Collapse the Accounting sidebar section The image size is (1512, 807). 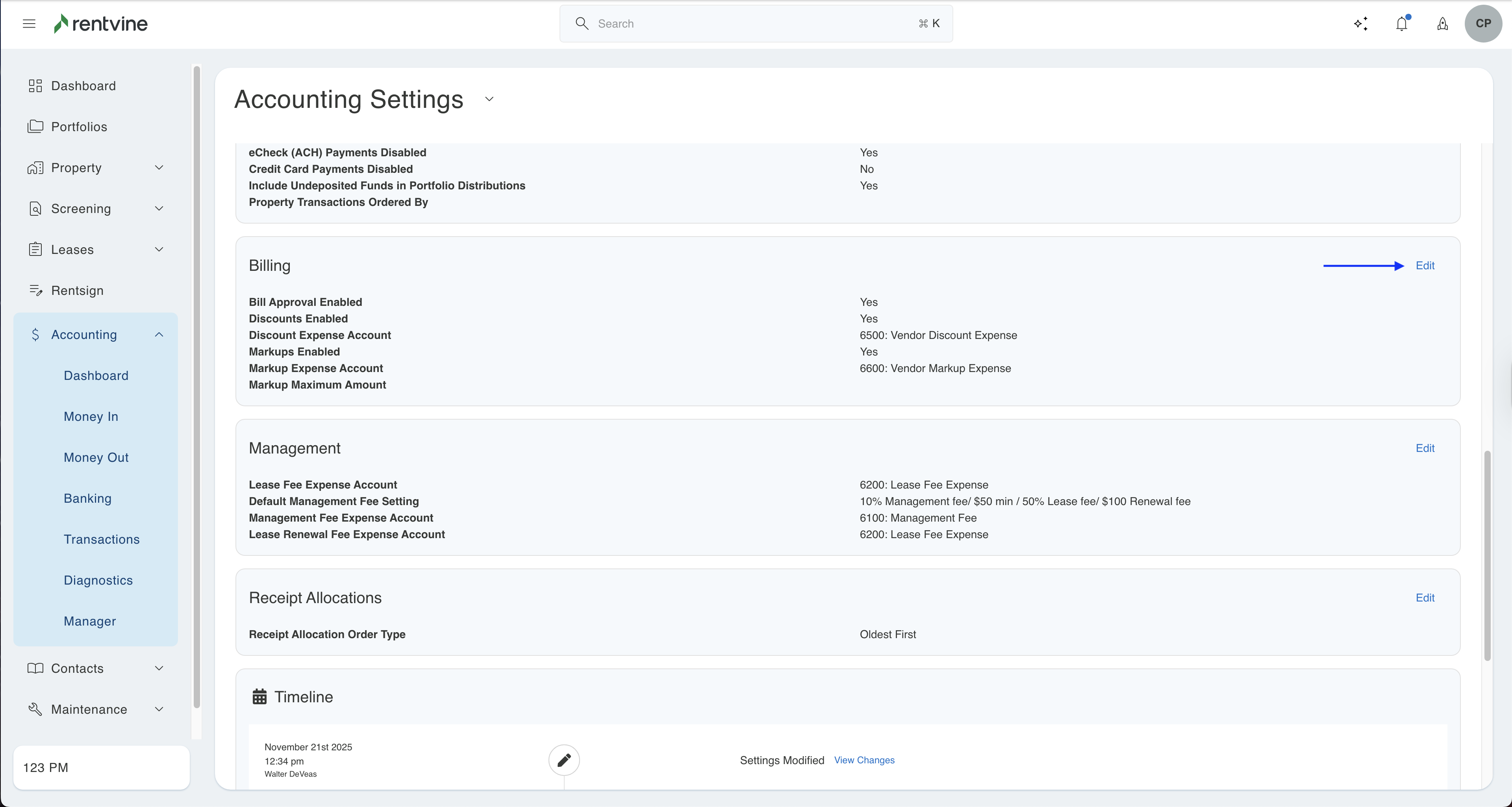[x=158, y=335]
